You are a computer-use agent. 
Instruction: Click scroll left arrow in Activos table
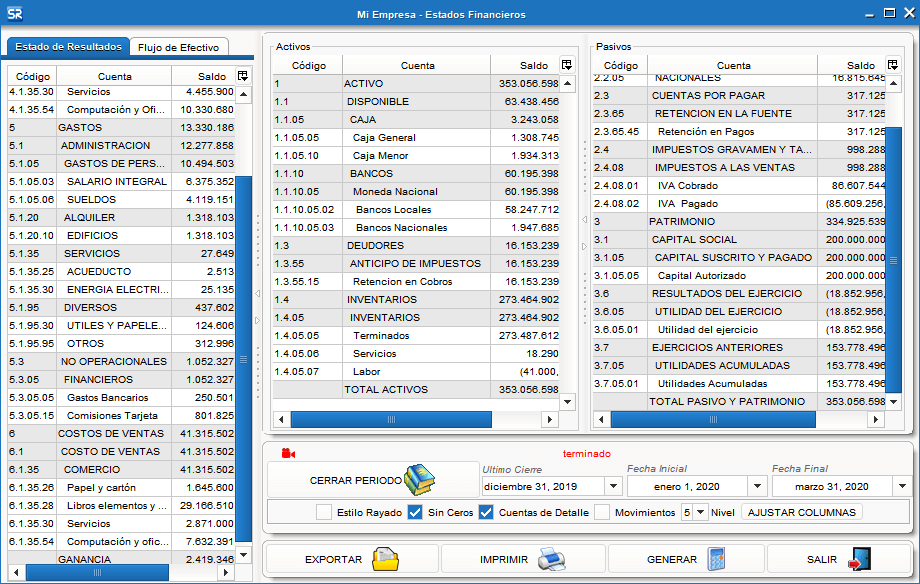pos(281,419)
